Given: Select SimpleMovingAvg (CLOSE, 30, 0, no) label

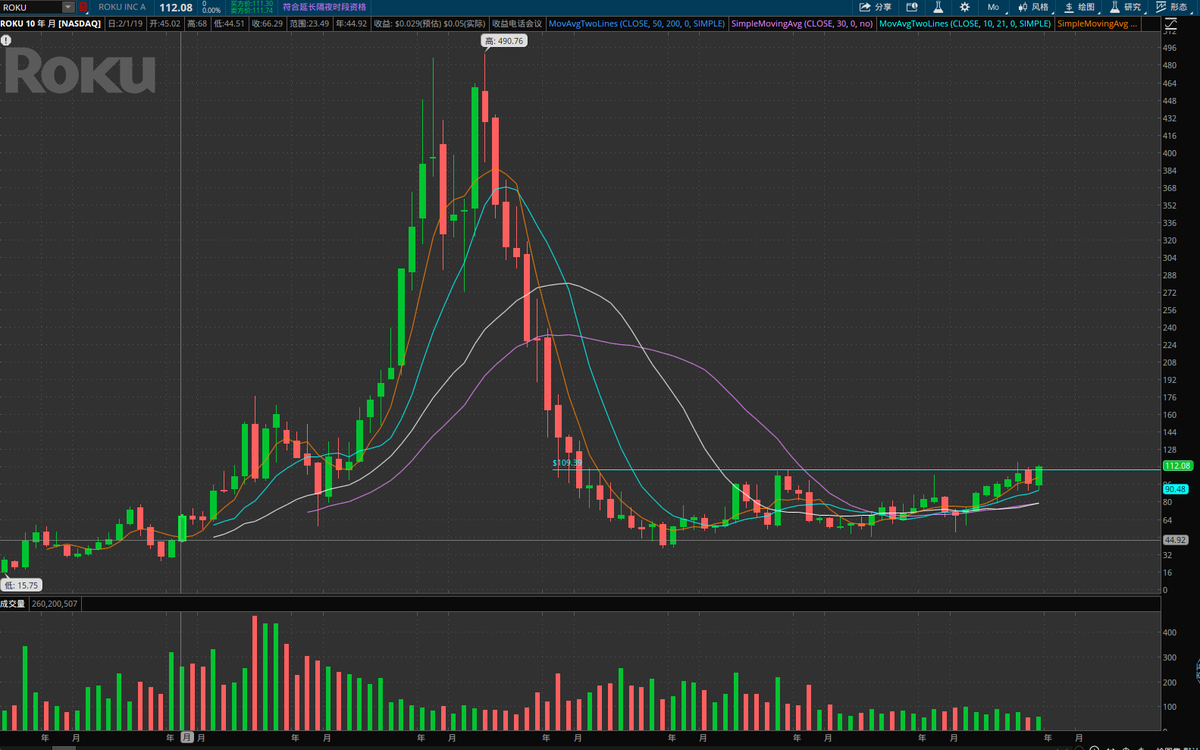Looking at the screenshot, I should (x=802, y=22).
